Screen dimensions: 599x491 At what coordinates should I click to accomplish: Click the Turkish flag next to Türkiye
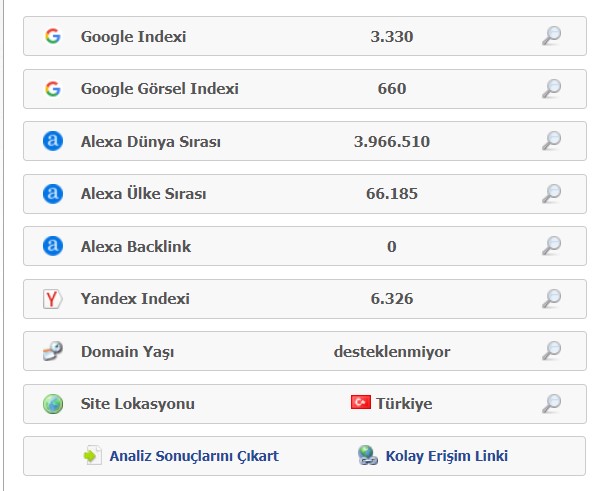tap(361, 402)
